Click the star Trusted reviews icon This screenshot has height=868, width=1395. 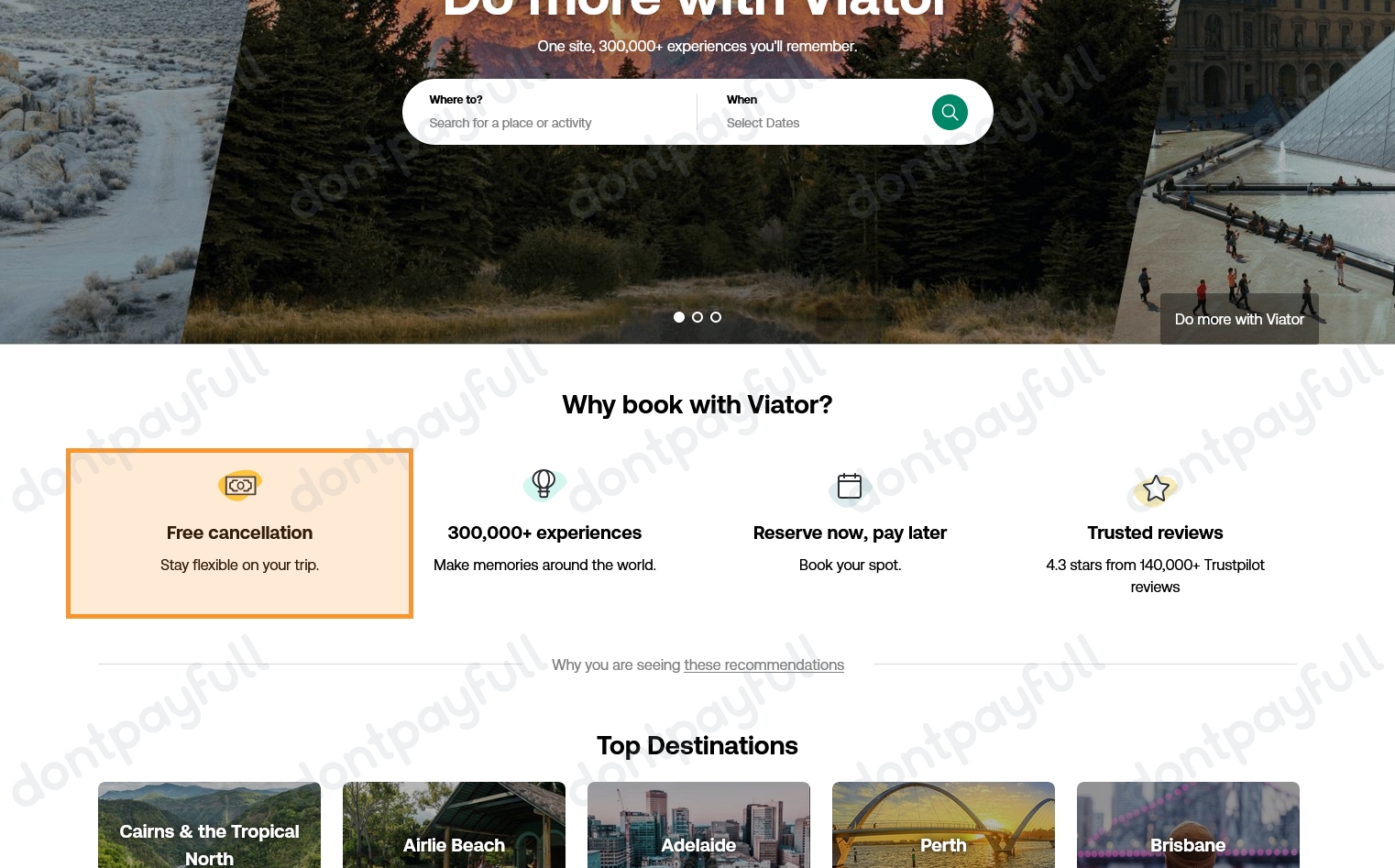[x=1155, y=489]
